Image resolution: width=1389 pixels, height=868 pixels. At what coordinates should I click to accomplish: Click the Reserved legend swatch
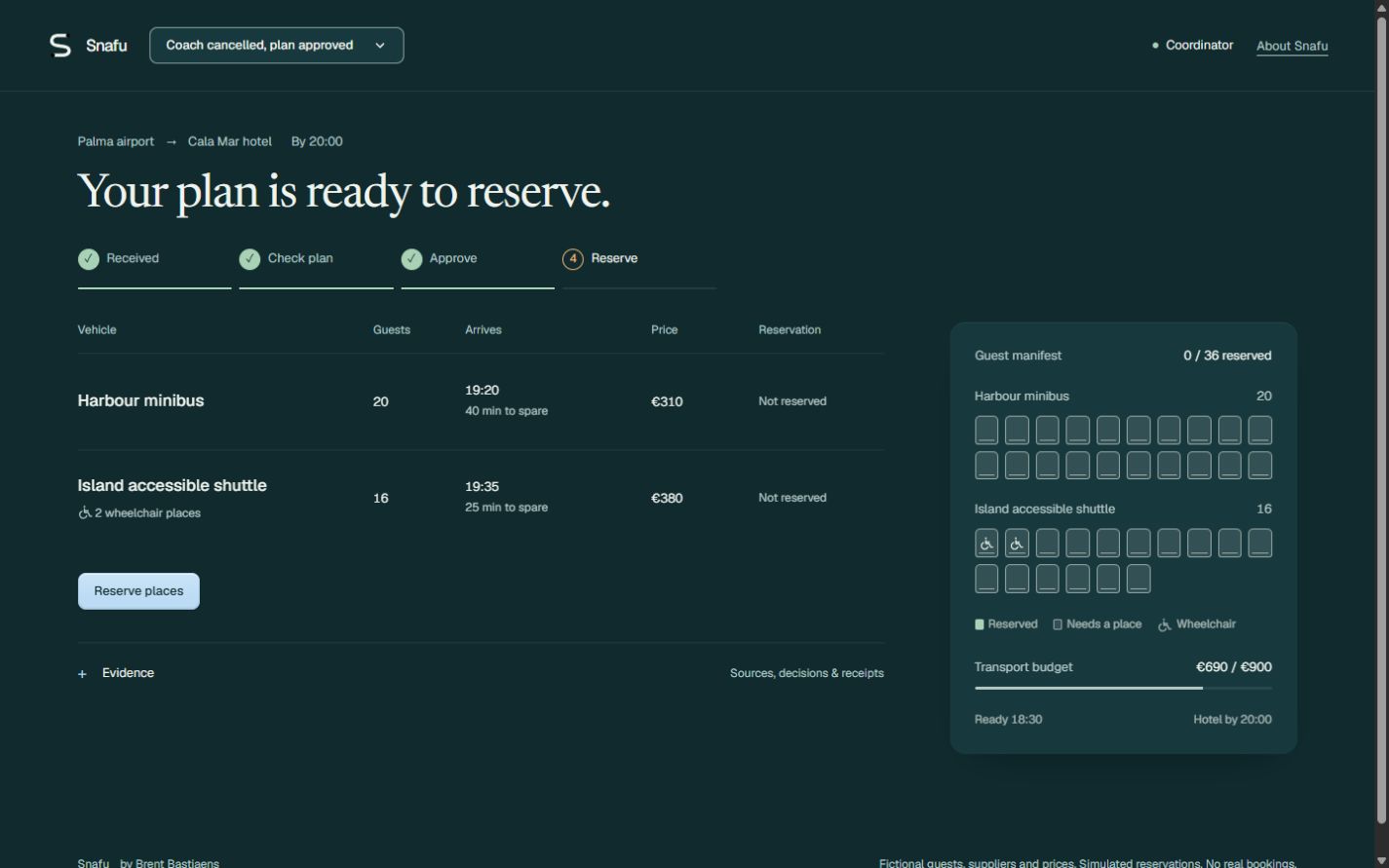pyautogui.click(x=980, y=624)
